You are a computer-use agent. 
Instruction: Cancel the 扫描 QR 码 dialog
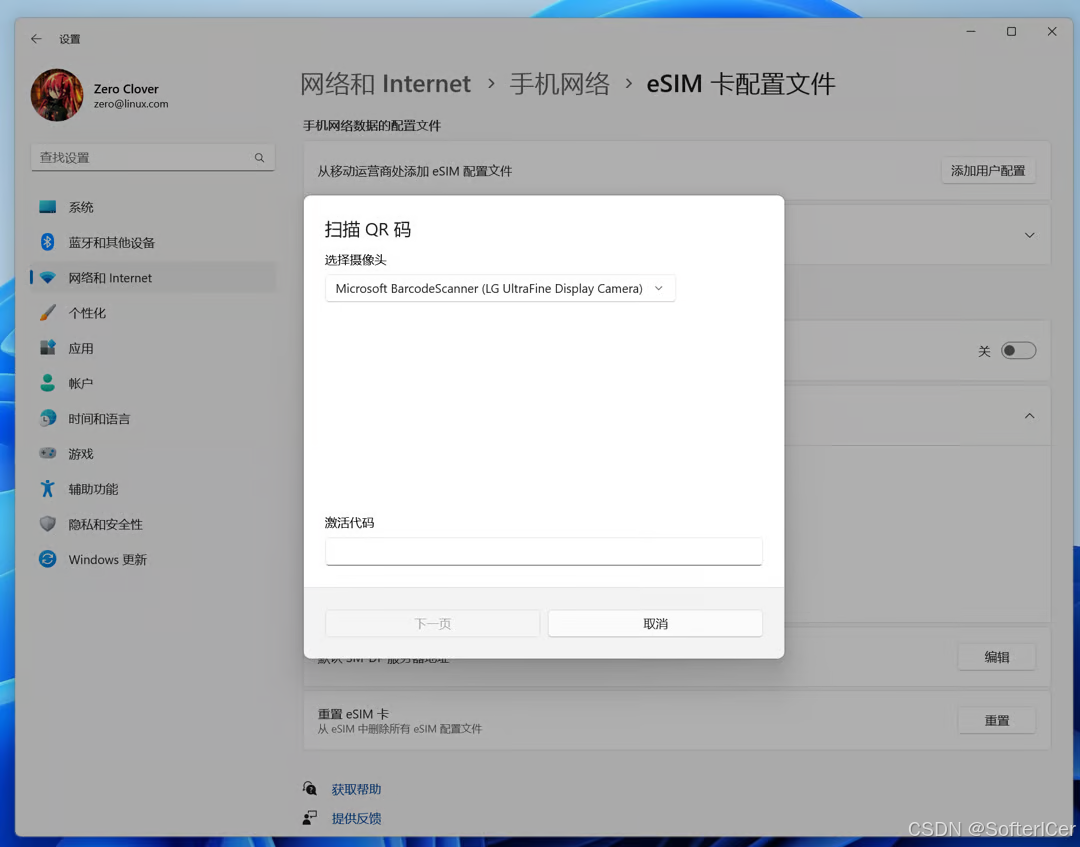[655, 623]
